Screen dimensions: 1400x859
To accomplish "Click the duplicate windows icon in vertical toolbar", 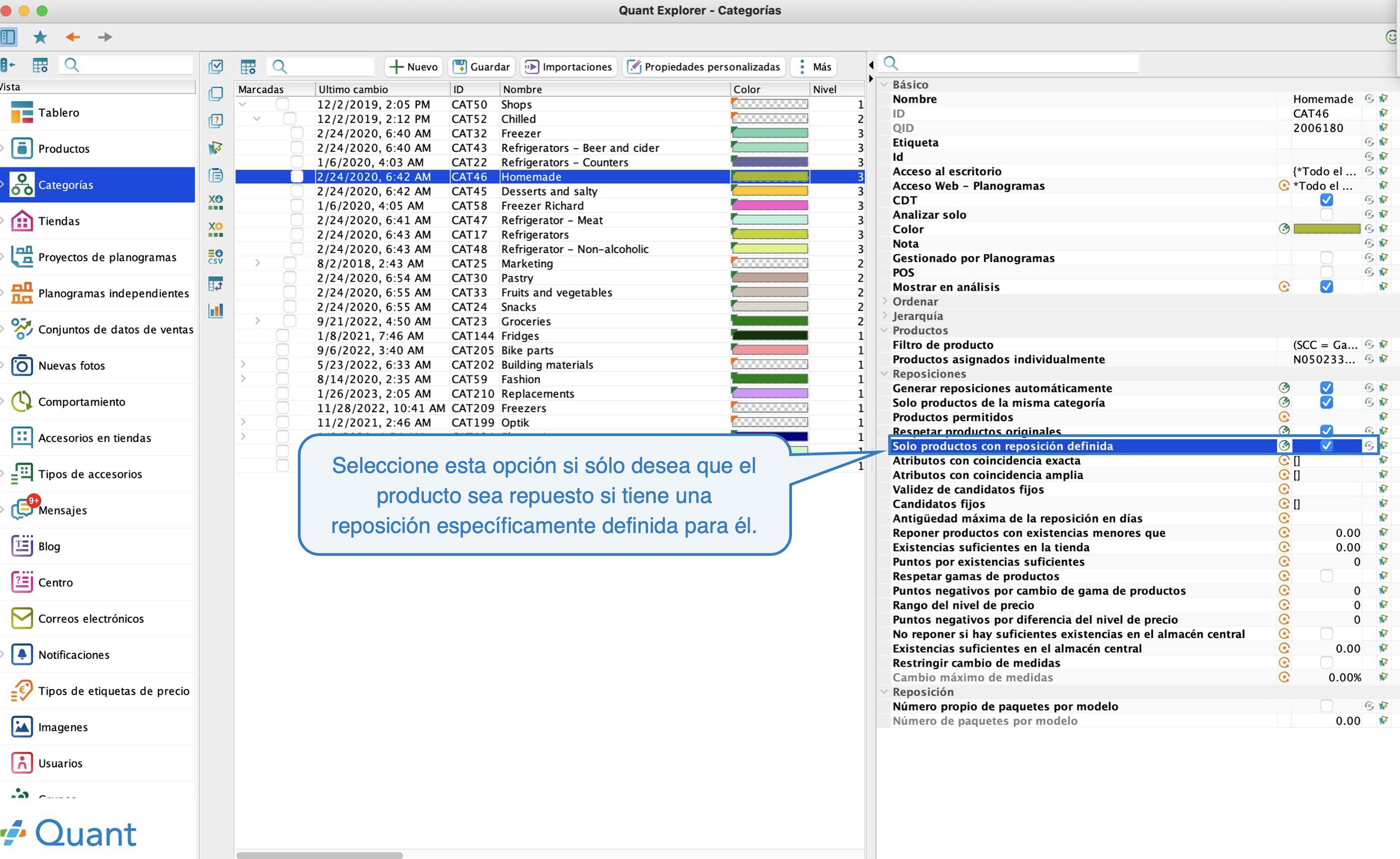I will pyautogui.click(x=216, y=94).
